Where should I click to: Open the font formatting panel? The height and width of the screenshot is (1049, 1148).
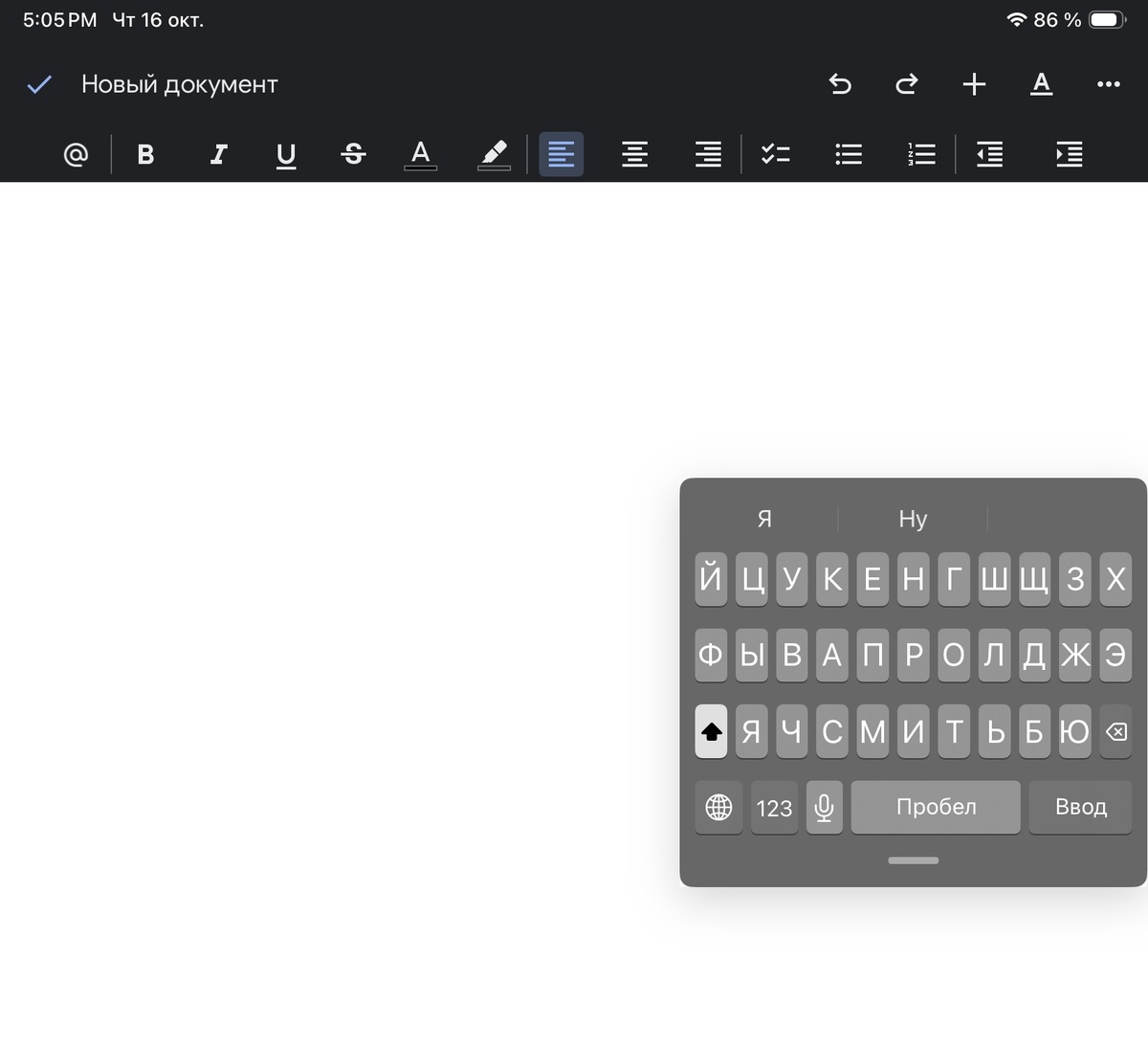[x=1041, y=84]
